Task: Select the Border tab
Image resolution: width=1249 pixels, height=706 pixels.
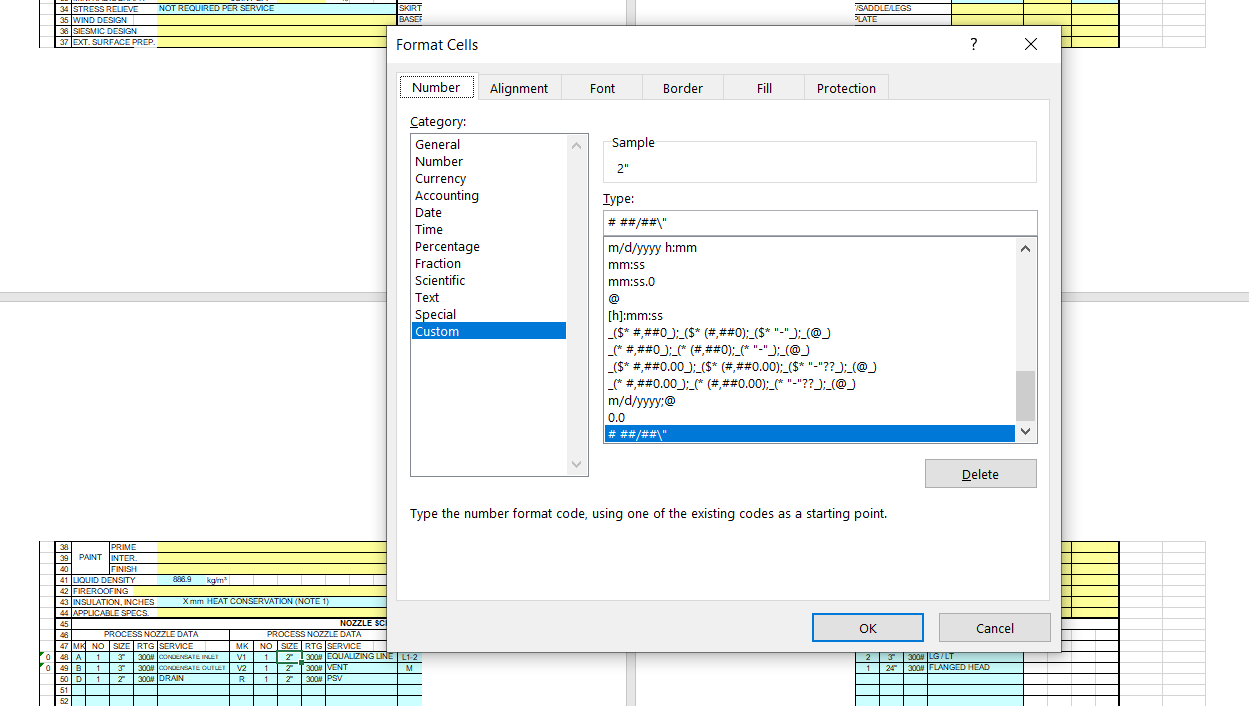Action: point(682,88)
